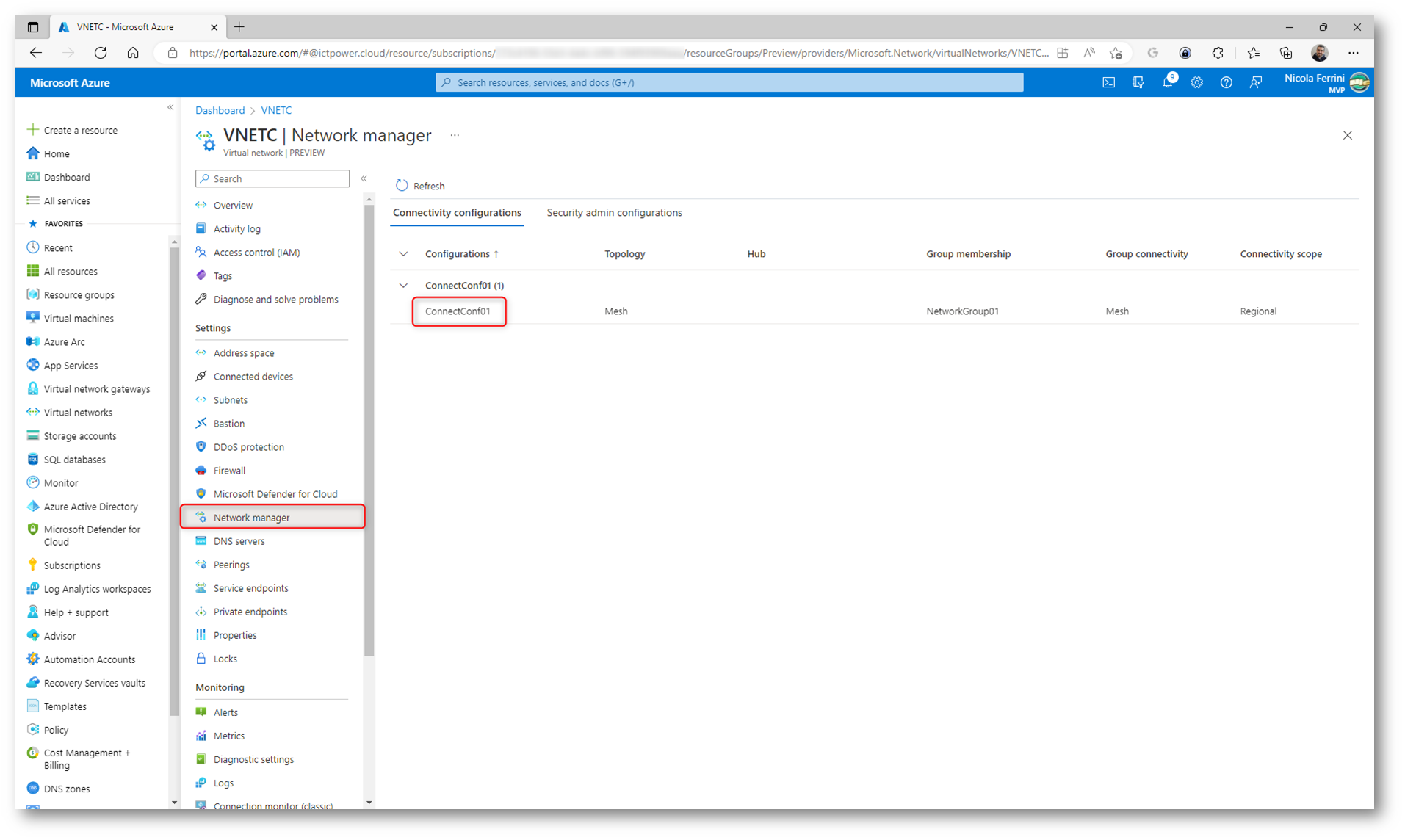Viewport: 1405px width, 840px height.
Task: Open the notifications bell icon
Action: point(1167,83)
